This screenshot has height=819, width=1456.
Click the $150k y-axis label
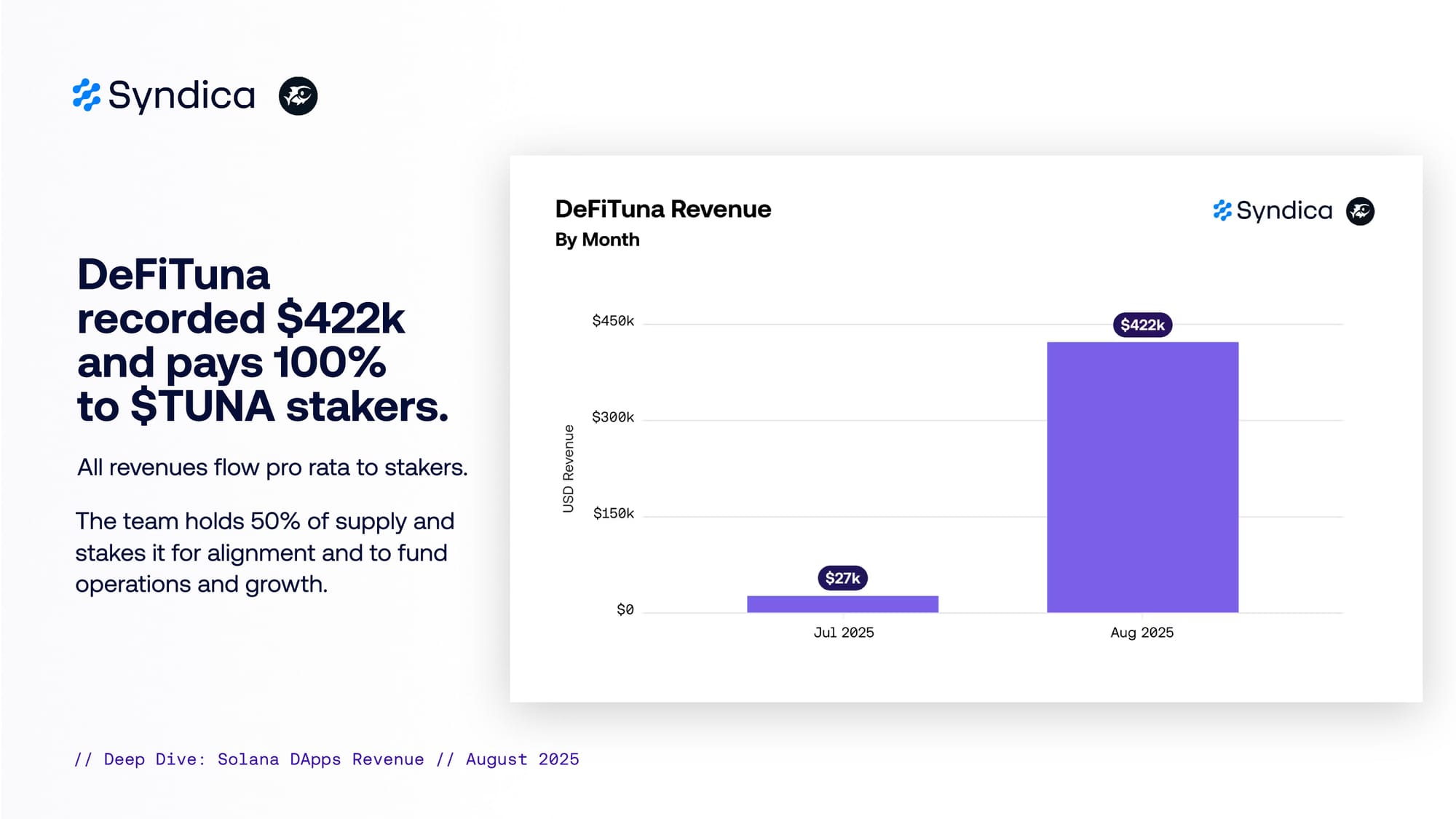coord(613,513)
